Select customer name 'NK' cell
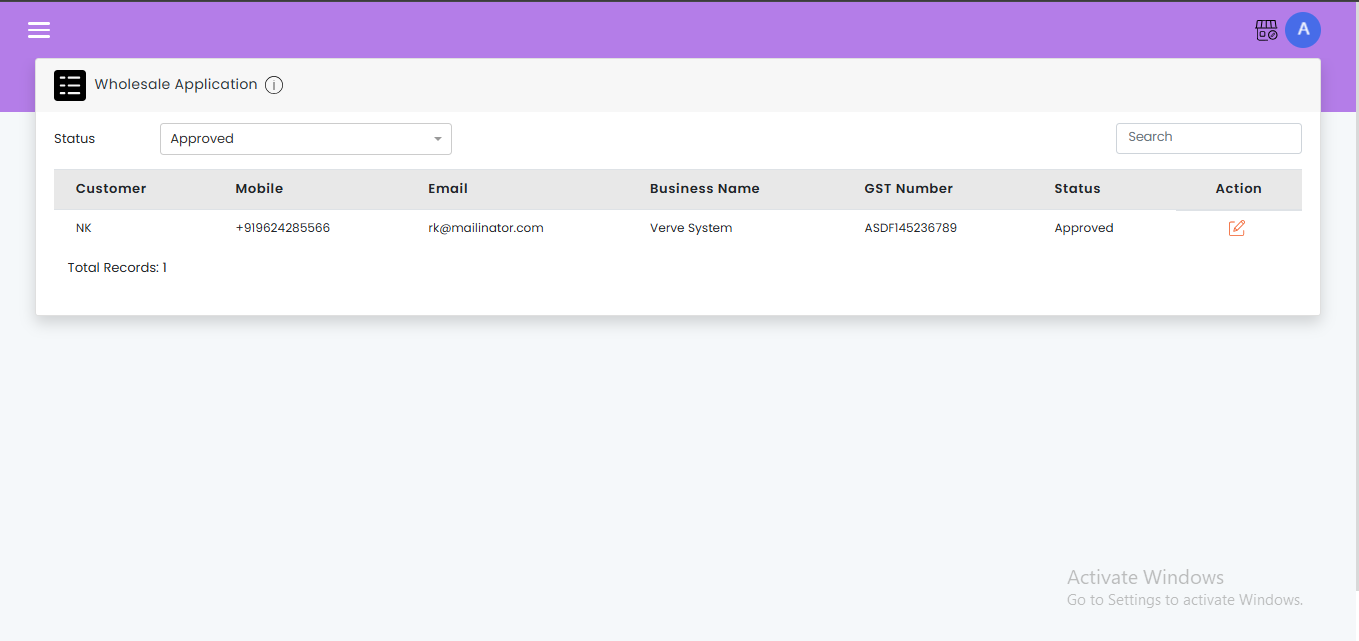 coord(84,228)
